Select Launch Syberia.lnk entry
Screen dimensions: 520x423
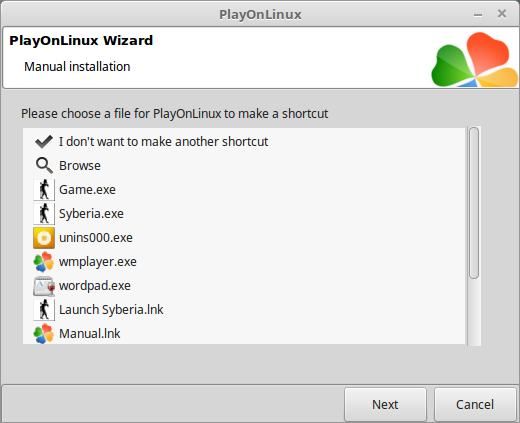[x=111, y=310]
